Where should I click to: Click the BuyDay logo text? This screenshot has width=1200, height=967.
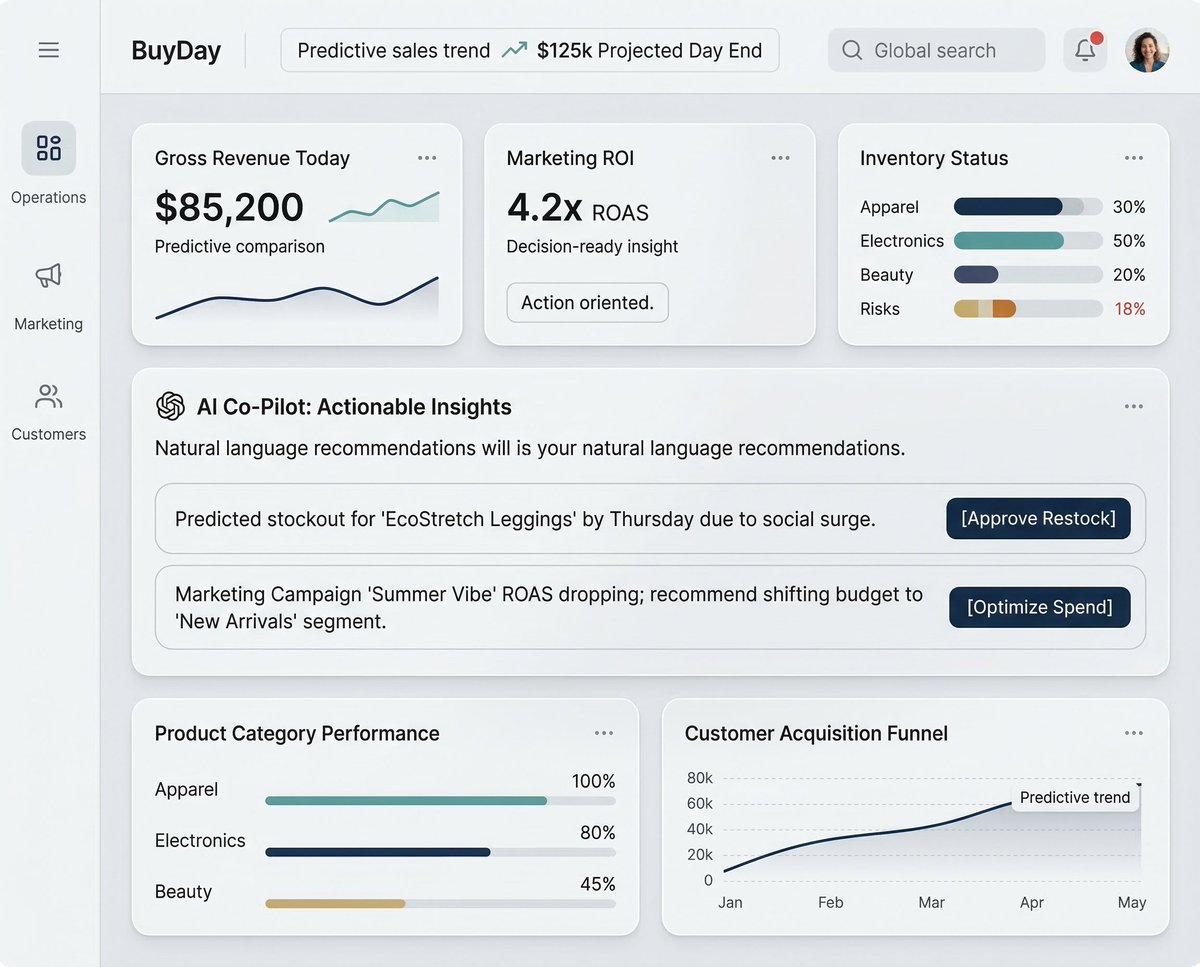point(176,50)
